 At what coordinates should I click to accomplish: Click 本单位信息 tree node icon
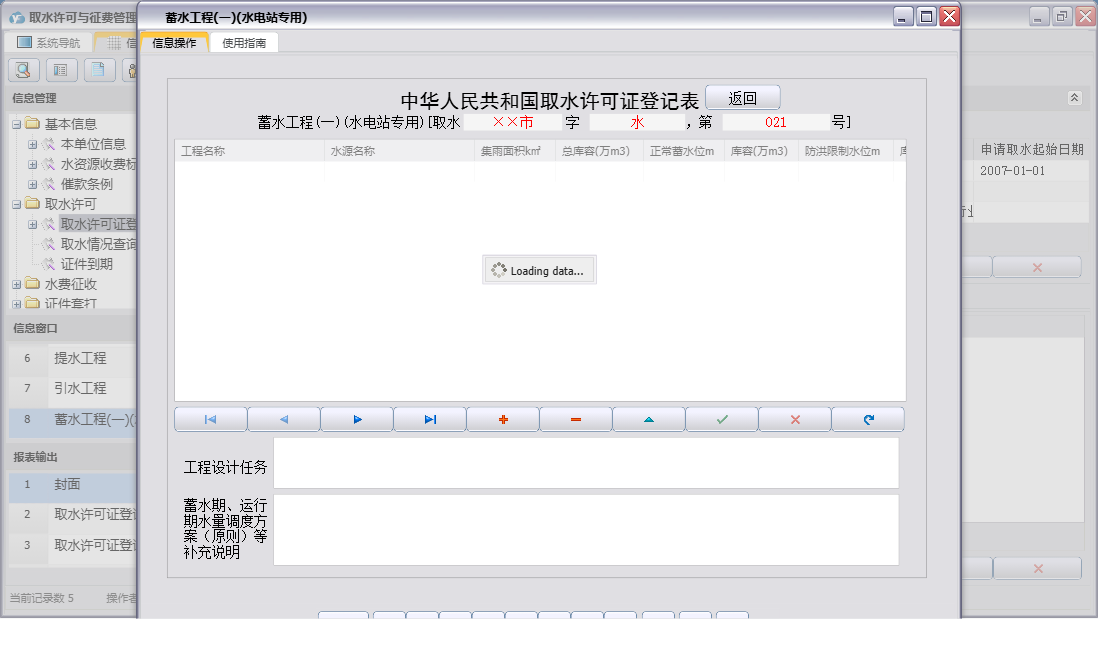[x=48, y=144]
